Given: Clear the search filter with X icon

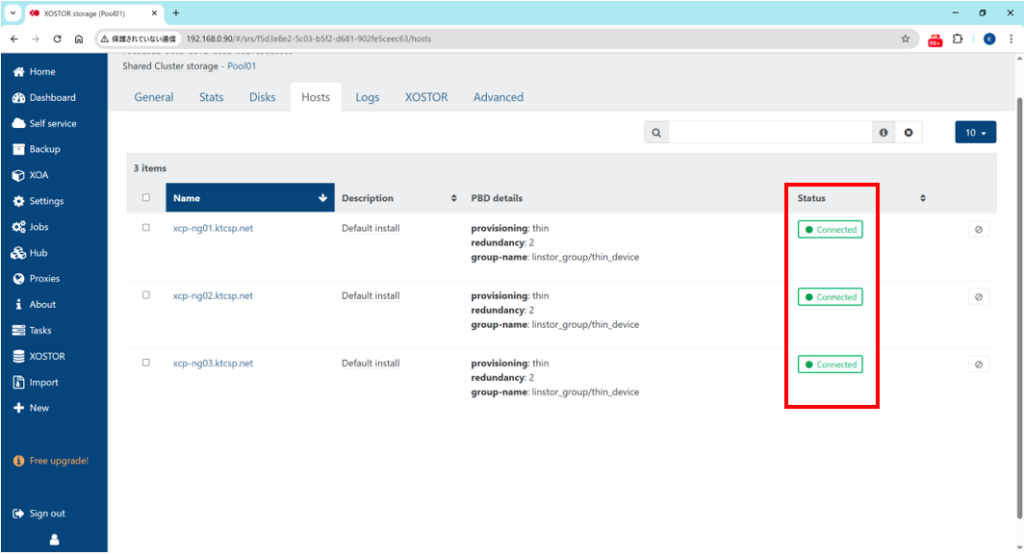Looking at the screenshot, I should 908,132.
